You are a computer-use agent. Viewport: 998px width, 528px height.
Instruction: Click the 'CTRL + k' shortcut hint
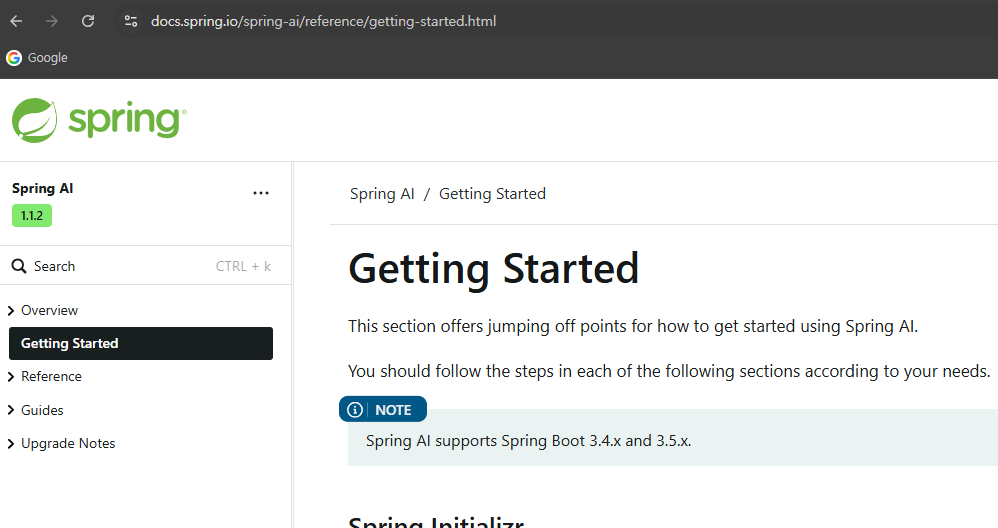tap(243, 266)
